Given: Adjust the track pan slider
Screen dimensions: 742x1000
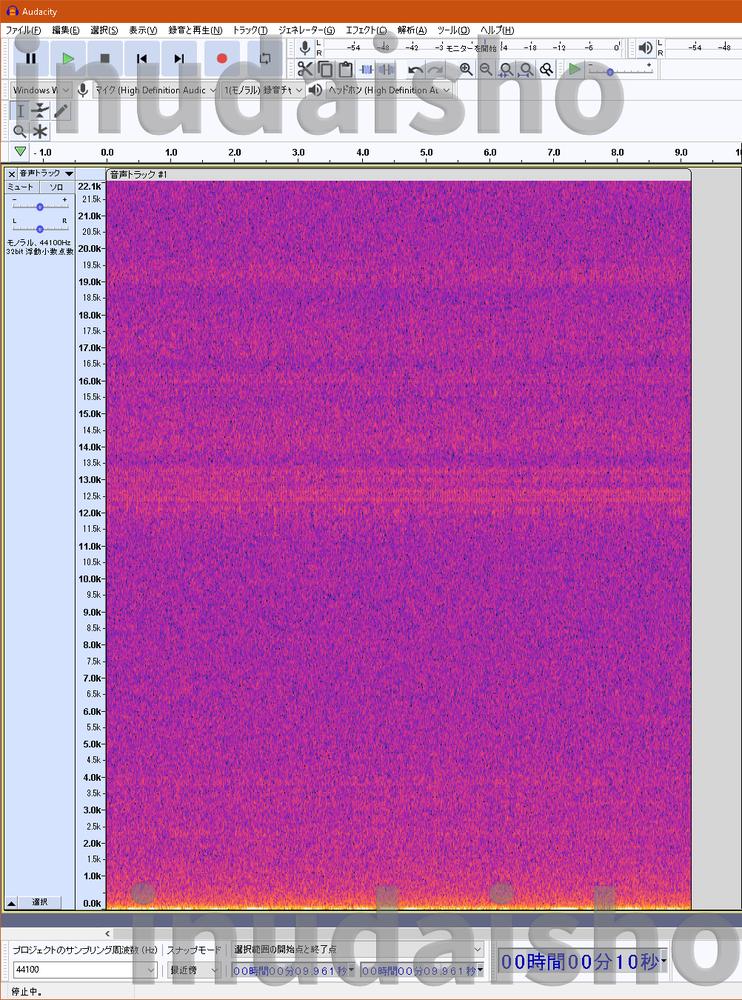Looking at the screenshot, I should pos(40,228).
